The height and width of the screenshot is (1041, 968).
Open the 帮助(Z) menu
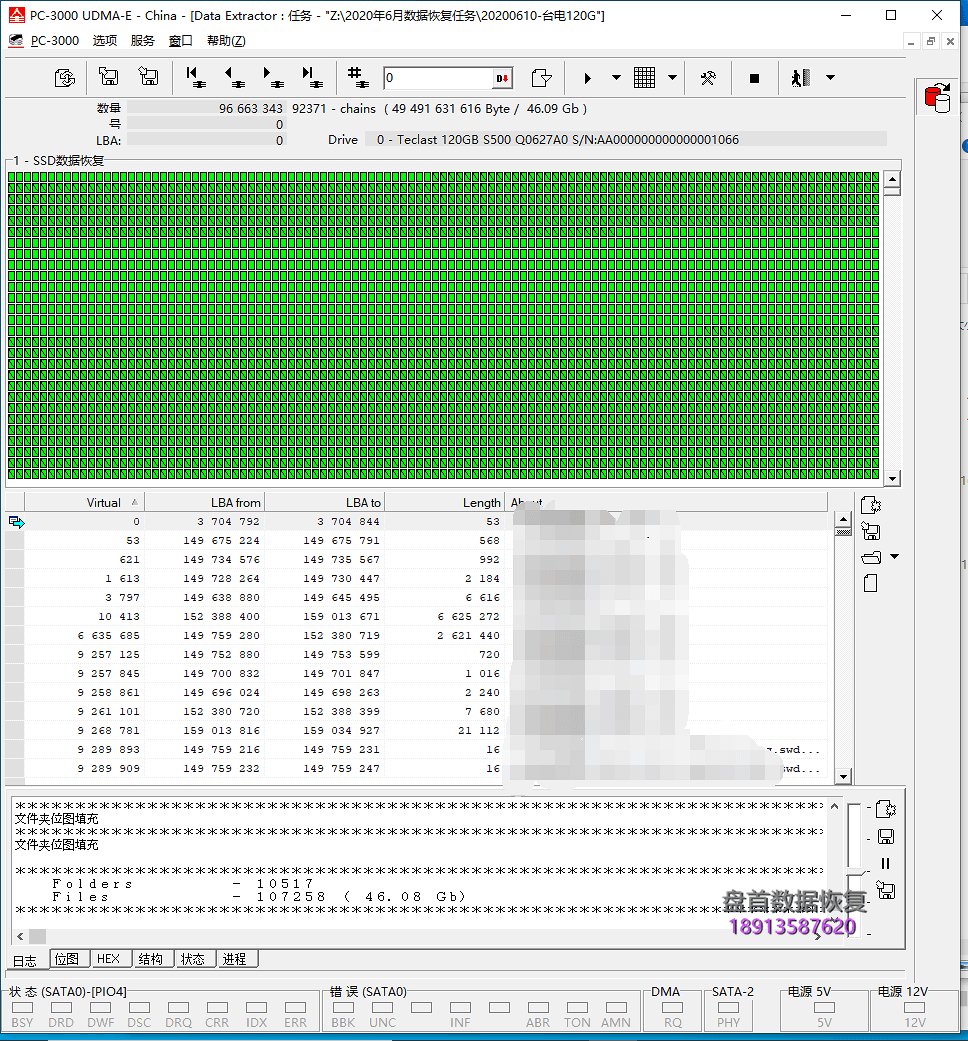[226, 40]
